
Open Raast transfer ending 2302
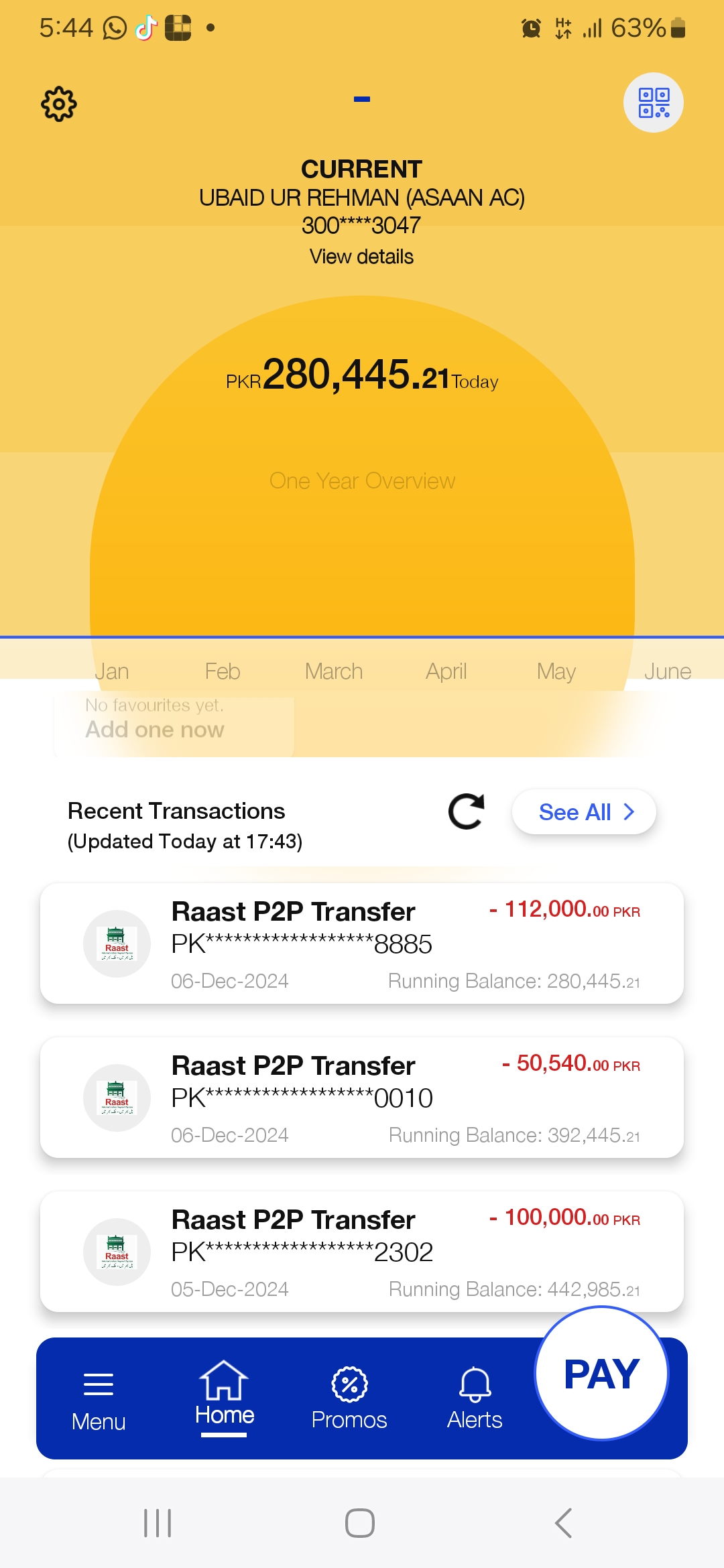click(362, 1252)
